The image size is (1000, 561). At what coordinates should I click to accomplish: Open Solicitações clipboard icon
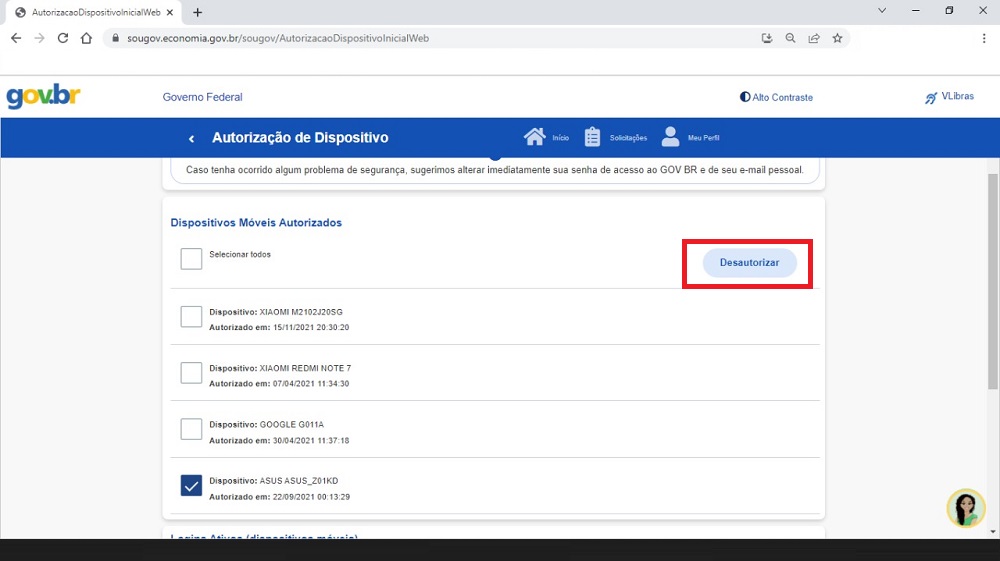[x=592, y=137]
